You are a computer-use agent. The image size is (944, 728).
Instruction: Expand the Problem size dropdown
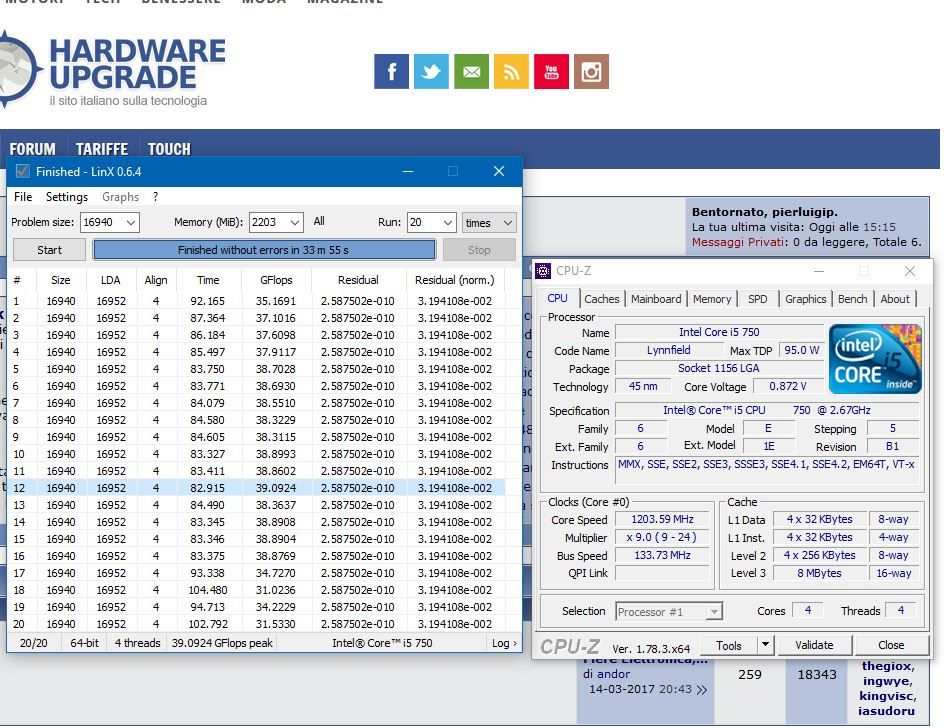coord(130,223)
